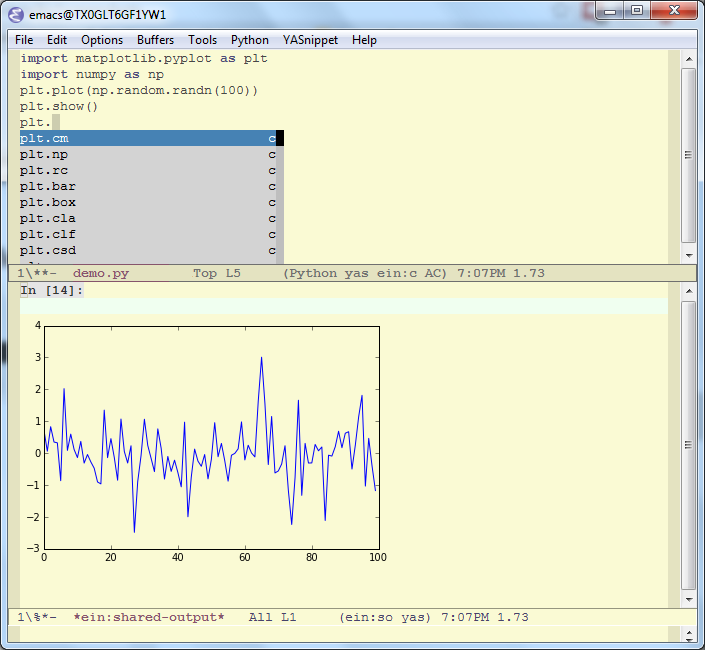The width and height of the screenshot is (705, 650).
Task: Open the Edit menu
Action: click(x=57, y=40)
